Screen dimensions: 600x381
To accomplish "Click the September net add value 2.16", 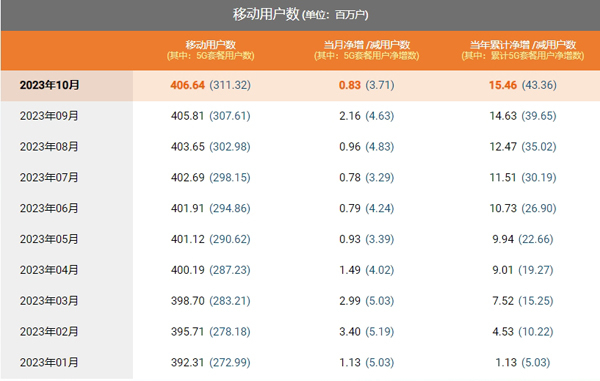I will pos(350,116).
